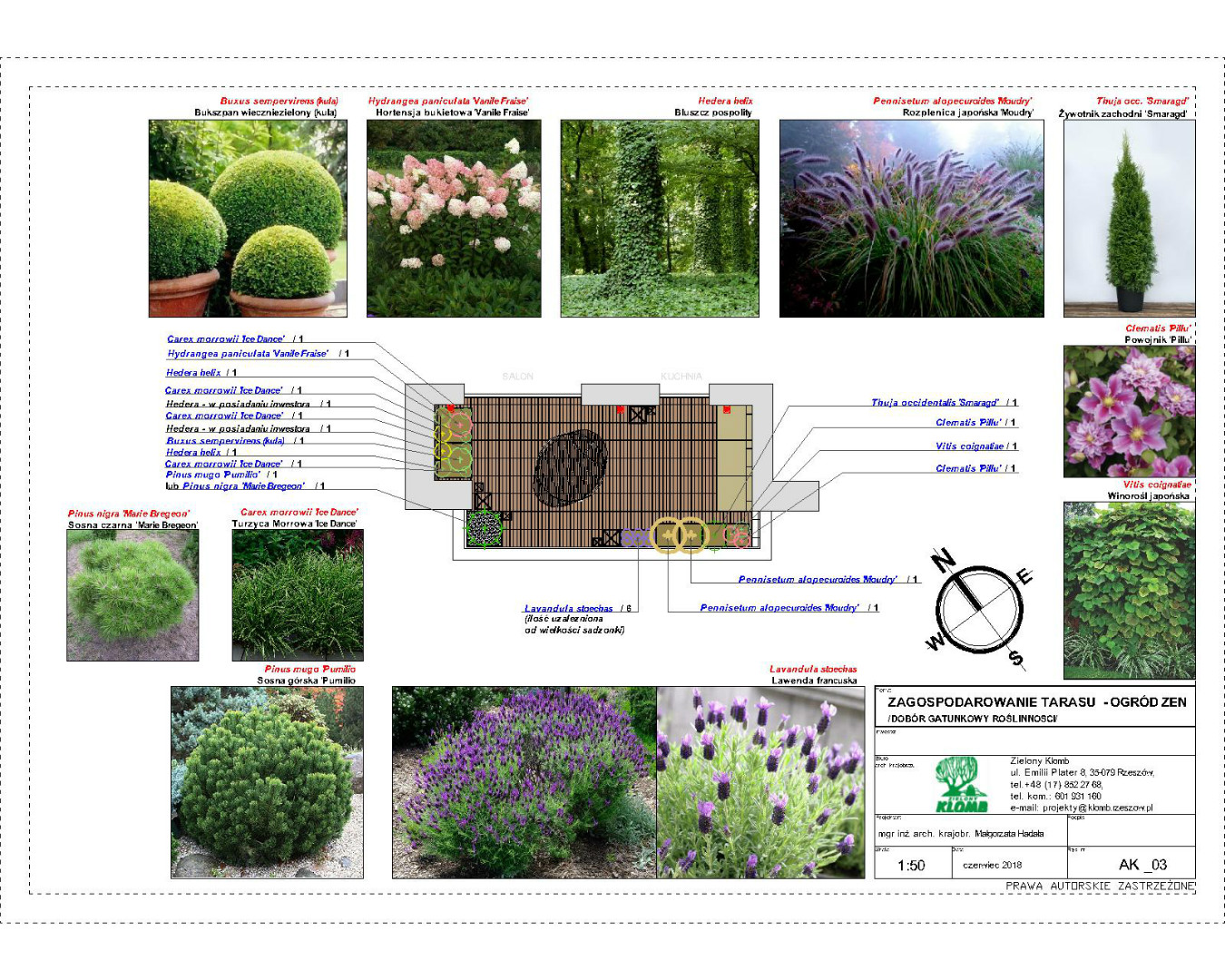
Task: Click the Vitis coignetiae vine wall photo
Action: click(x=1130, y=590)
